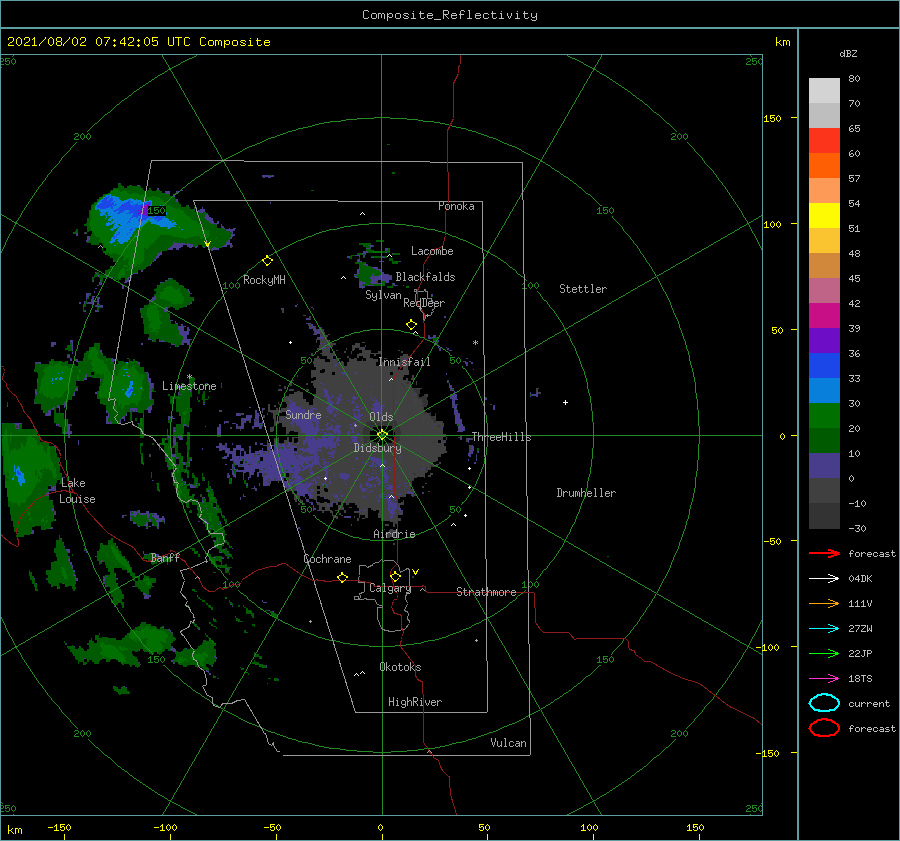Image resolution: width=900 pixels, height=841 pixels.
Task: Click the 150 tick on bottom axis
Action: click(695, 827)
